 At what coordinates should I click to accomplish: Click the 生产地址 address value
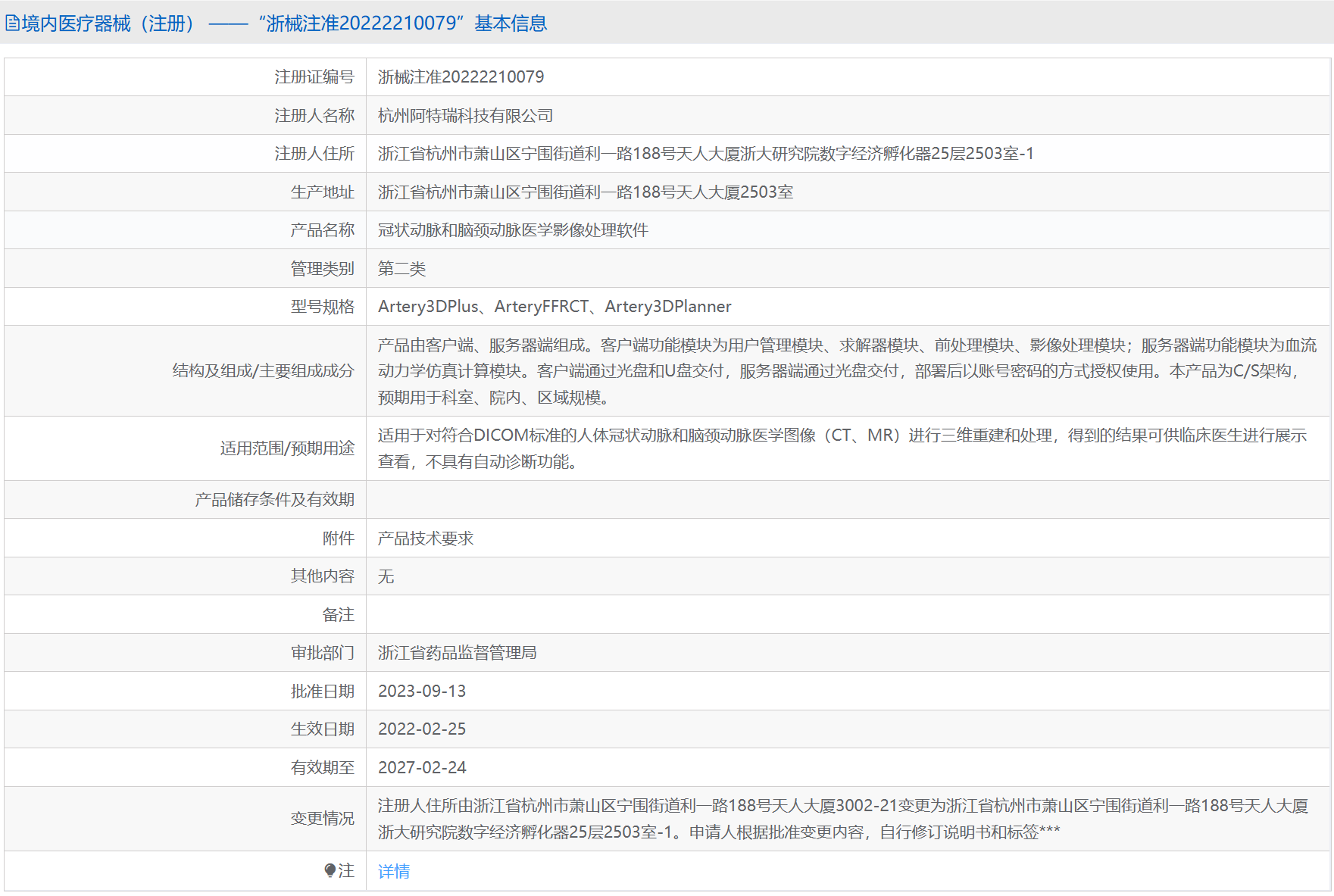click(585, 192)
